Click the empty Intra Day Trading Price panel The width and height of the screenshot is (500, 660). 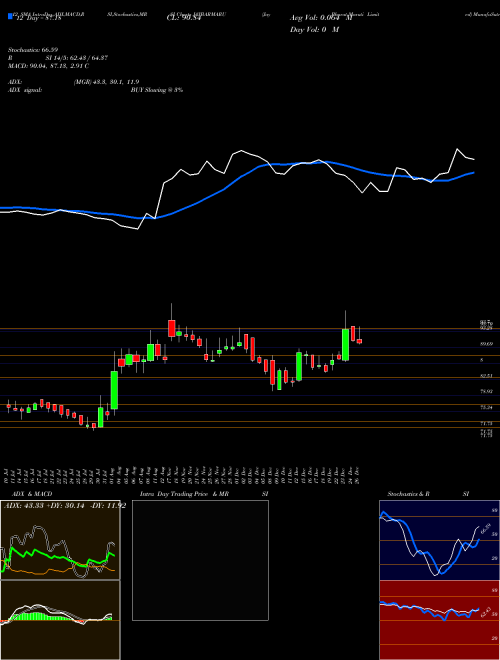point(200,560)
